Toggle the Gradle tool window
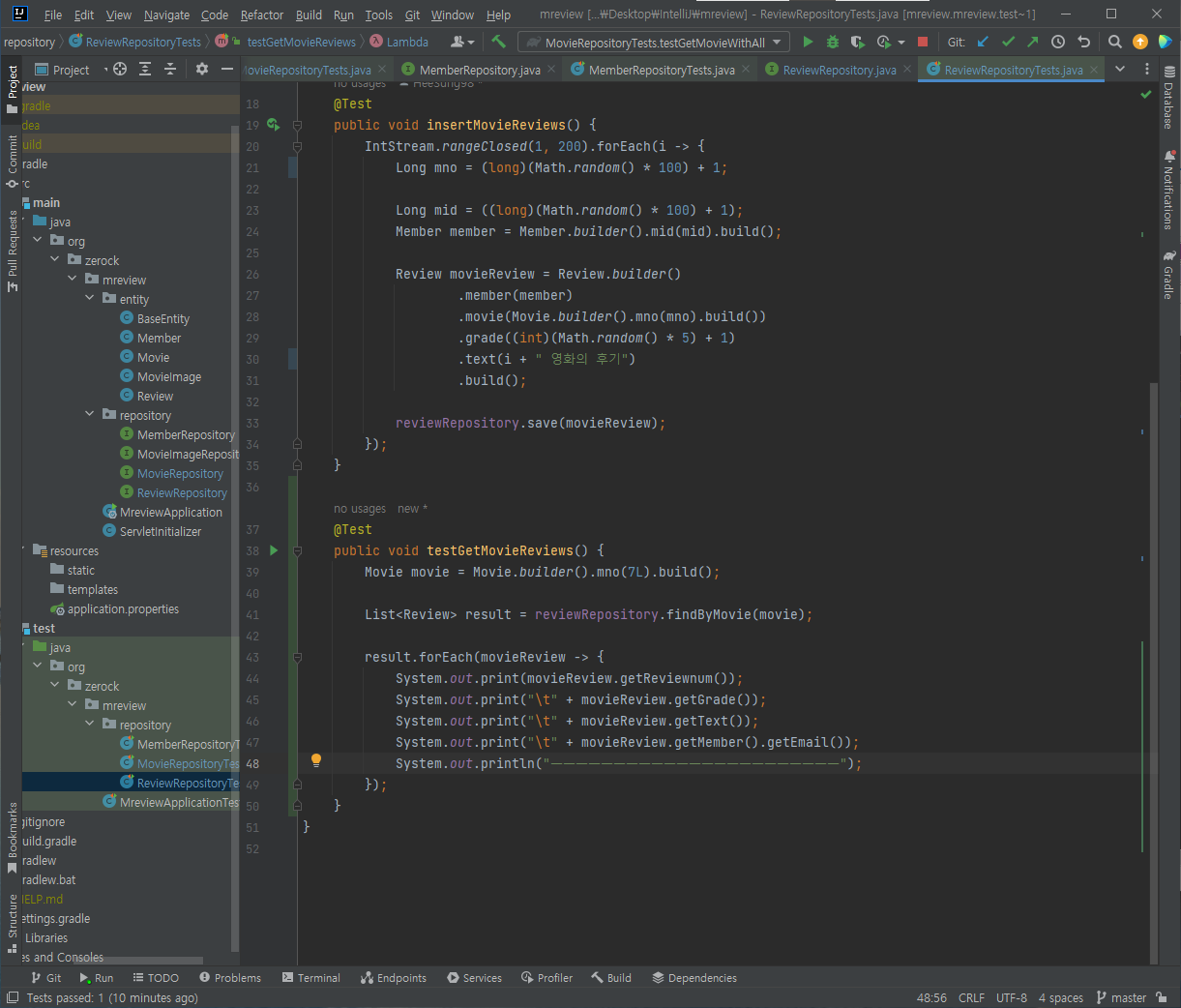Image resolution: width=1181 pixels, height=1008 pixels. (1168, 276)
